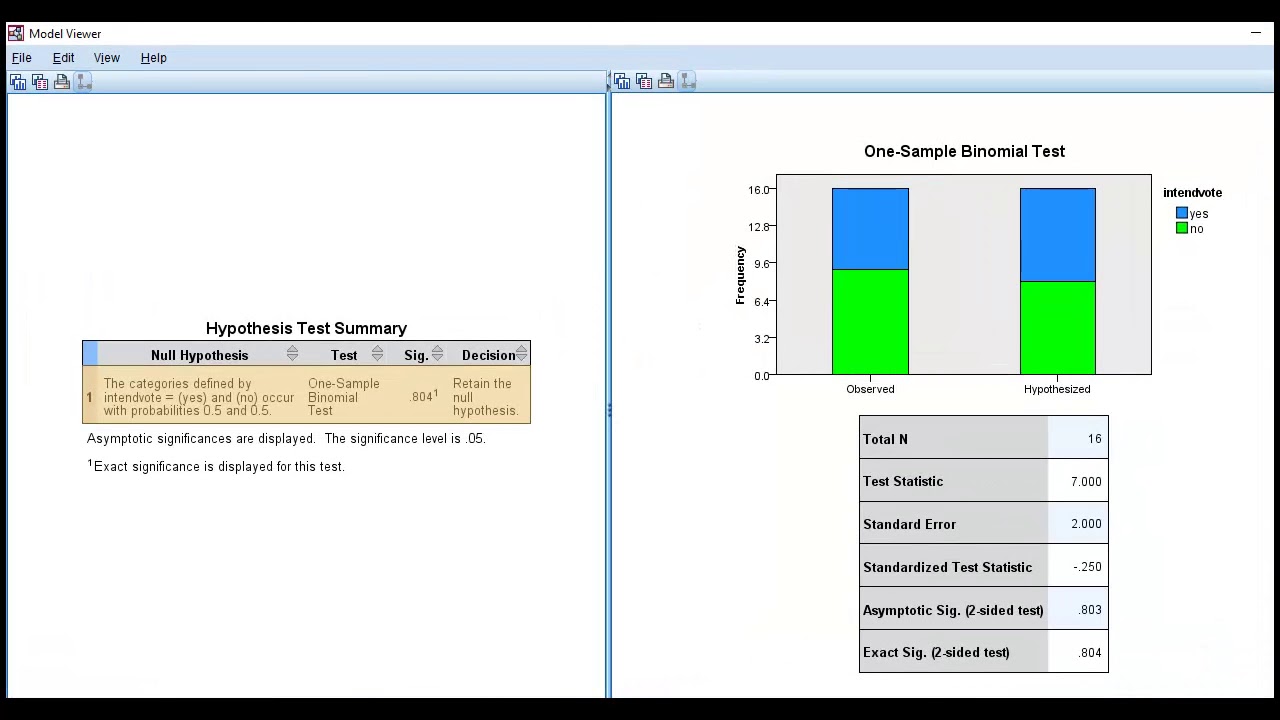Click the grayed node-link icon in left toolbar
The image size is (1280, 720).
[x=84, y=82]
